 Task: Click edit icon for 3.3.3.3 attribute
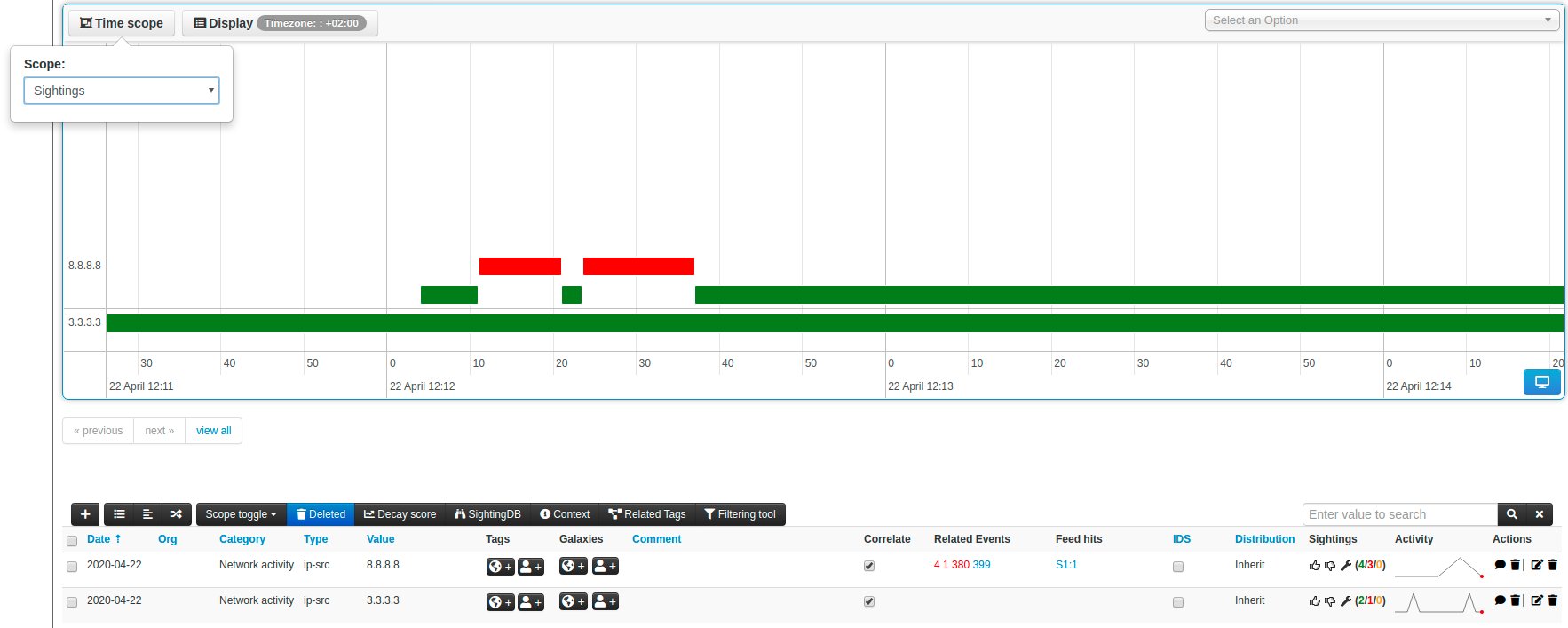pos(1537,600)
